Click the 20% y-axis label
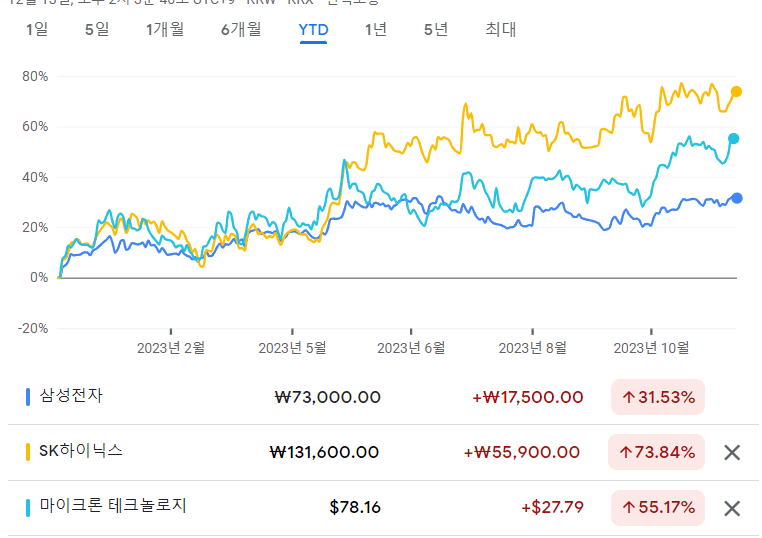 click(x=35, y=227)
